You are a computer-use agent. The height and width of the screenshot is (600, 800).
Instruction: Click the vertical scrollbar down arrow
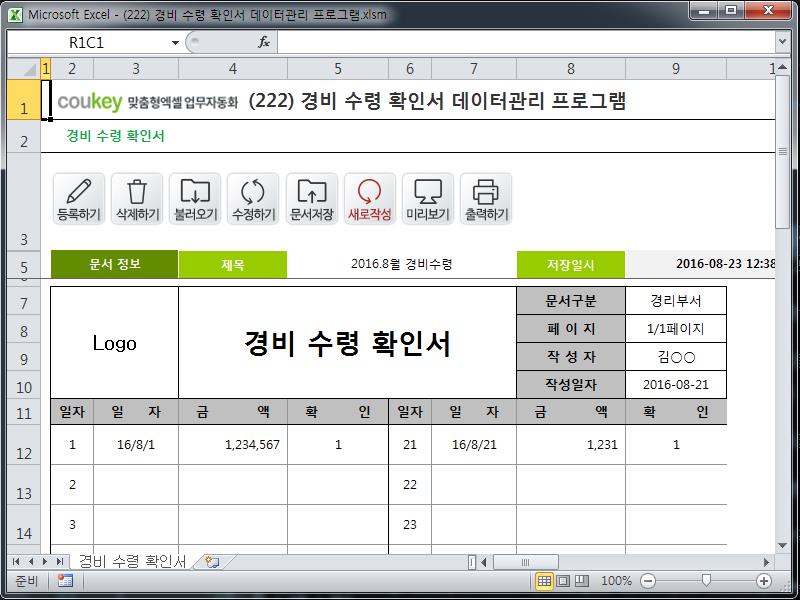coord(783,545)
